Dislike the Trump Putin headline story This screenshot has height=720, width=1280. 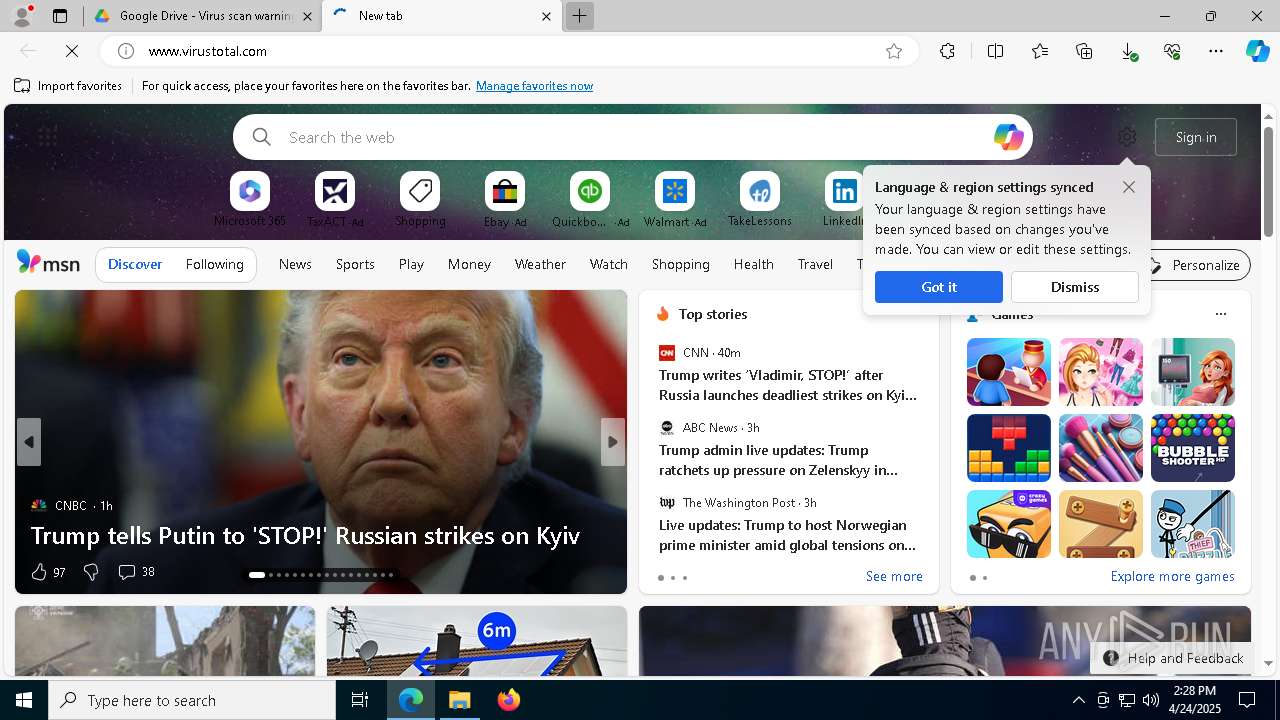click(x=91, y=572)
